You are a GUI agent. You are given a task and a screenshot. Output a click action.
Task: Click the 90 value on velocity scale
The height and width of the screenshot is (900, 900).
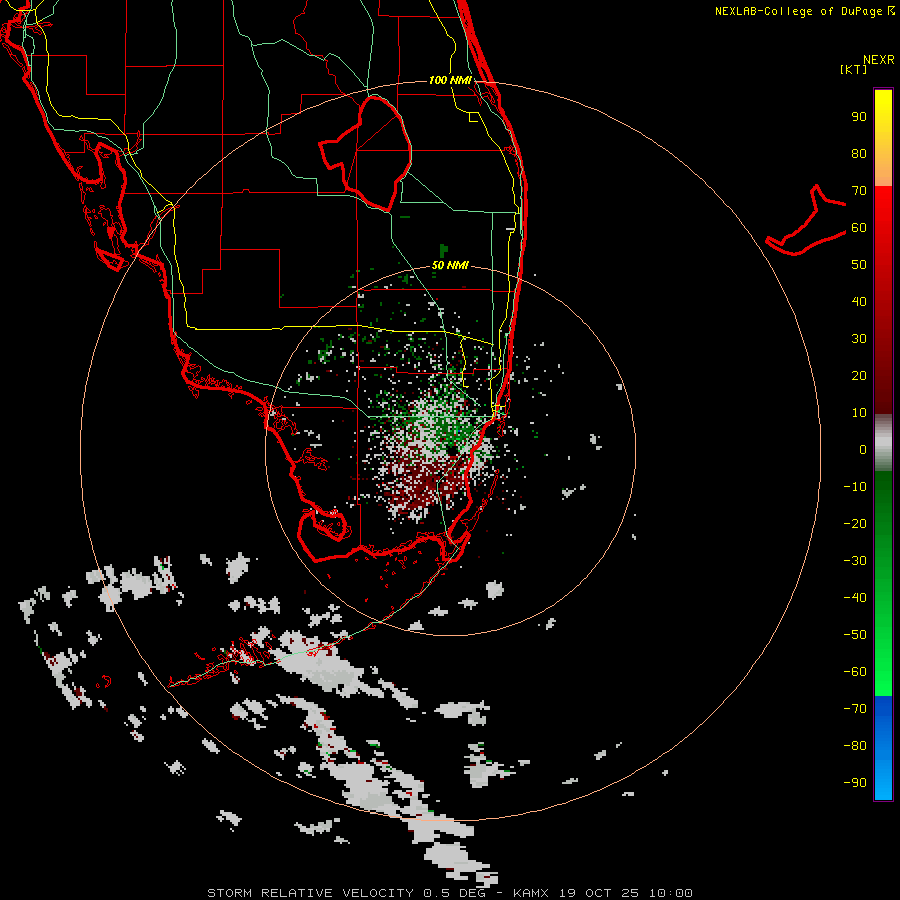click(859, 117)
